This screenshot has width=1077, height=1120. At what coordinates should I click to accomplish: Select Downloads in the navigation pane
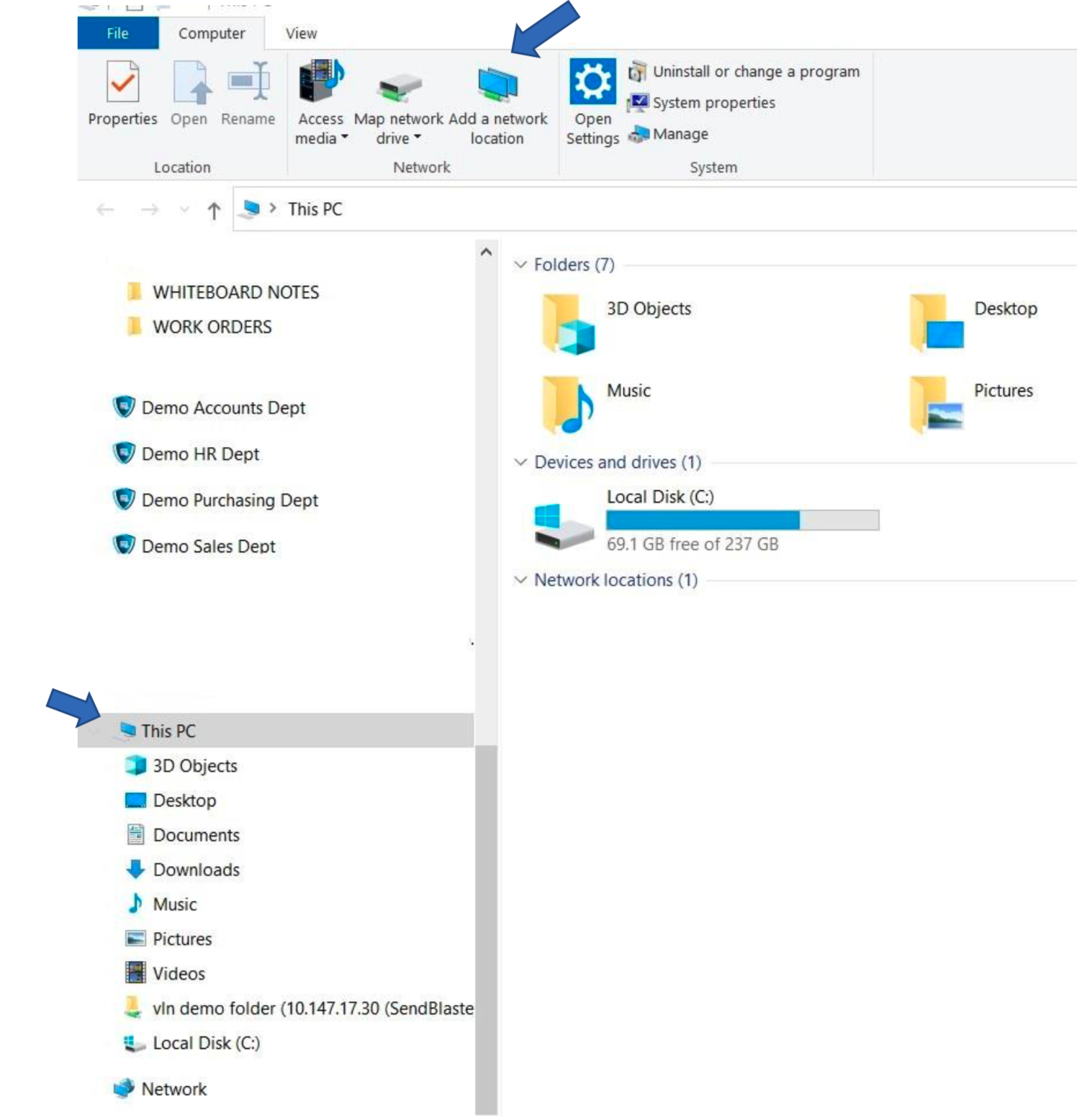[196, 870]
